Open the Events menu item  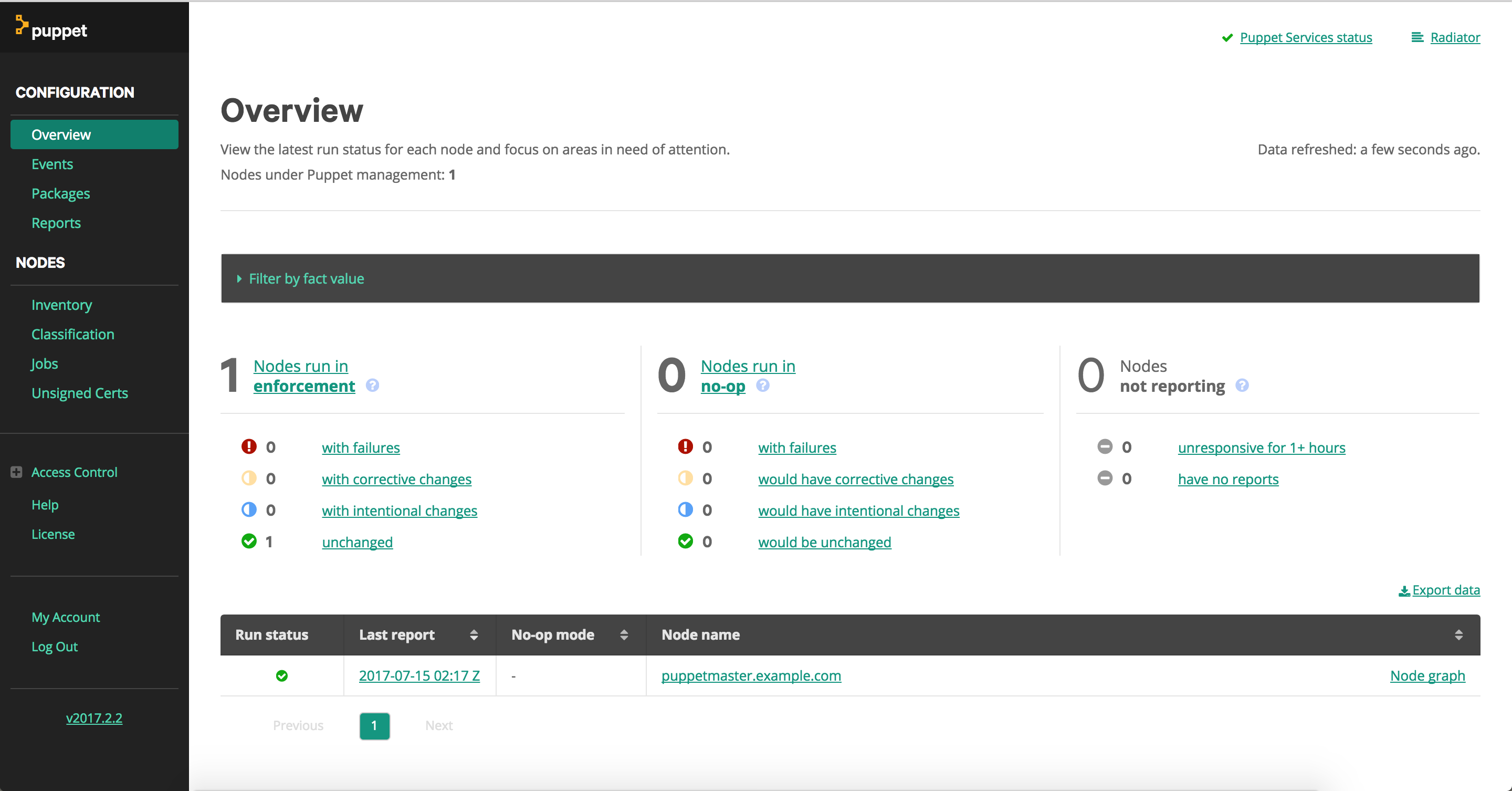pos(52,164)
